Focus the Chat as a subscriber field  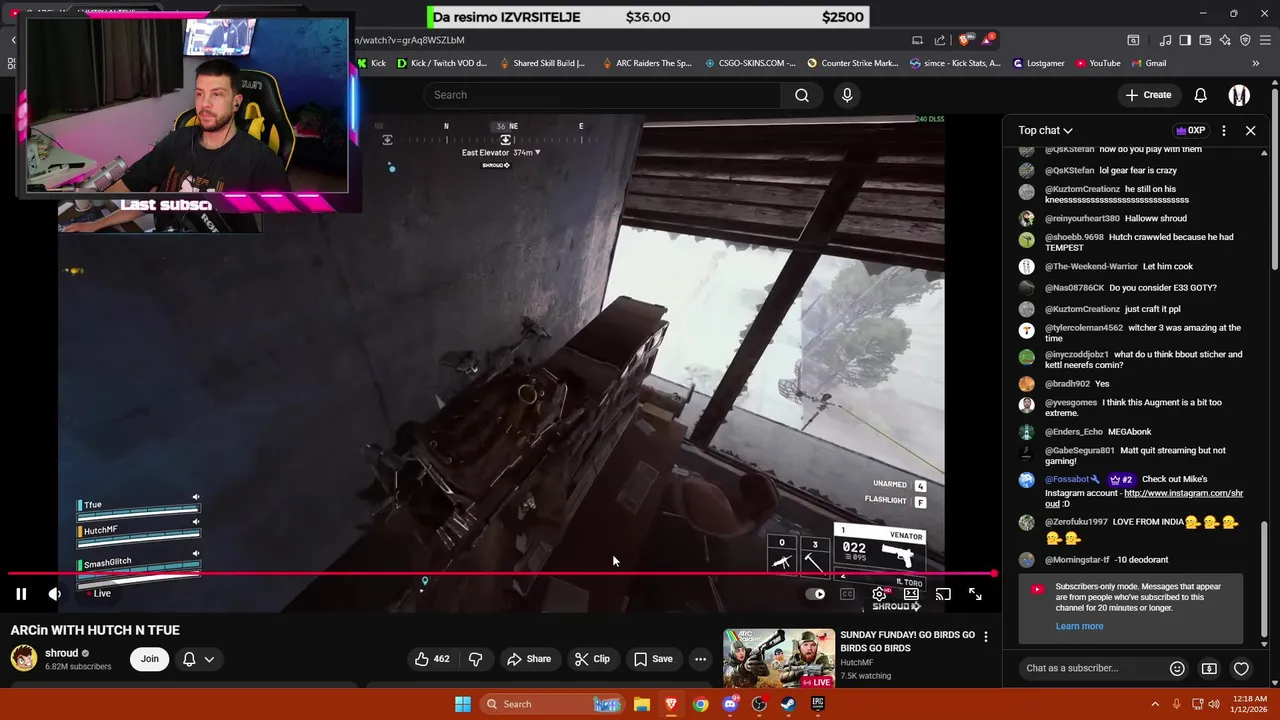tap(1090, 668)
